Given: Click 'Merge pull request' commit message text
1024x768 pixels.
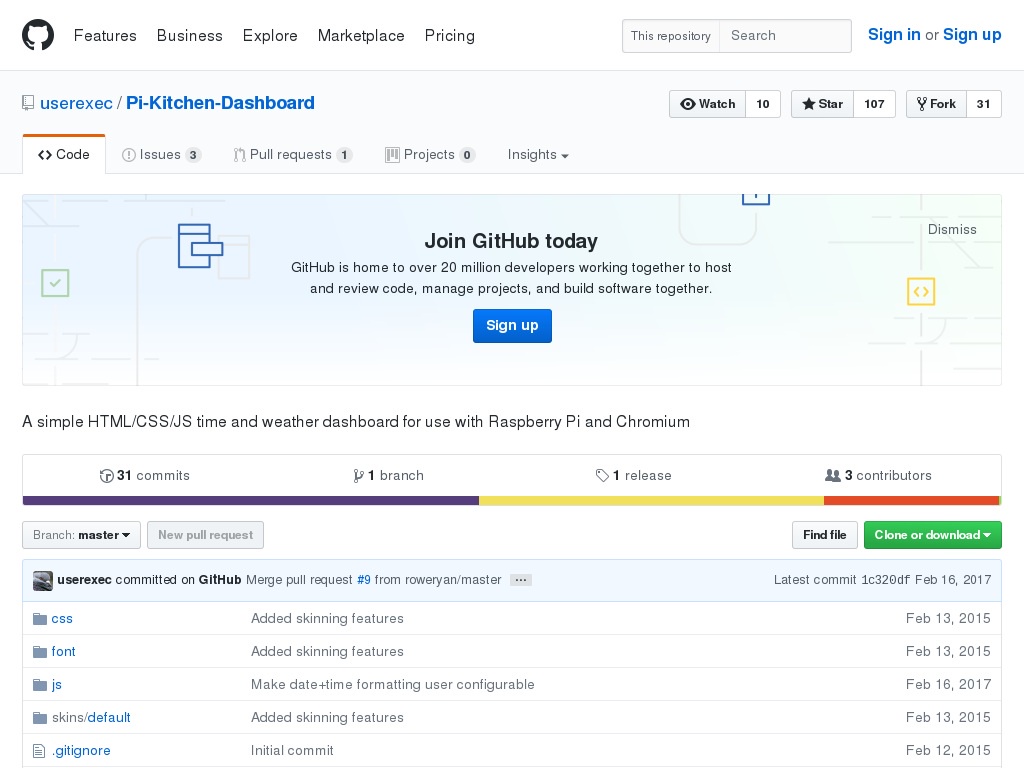Looking at the screenshot, I should tap(299, 580).
